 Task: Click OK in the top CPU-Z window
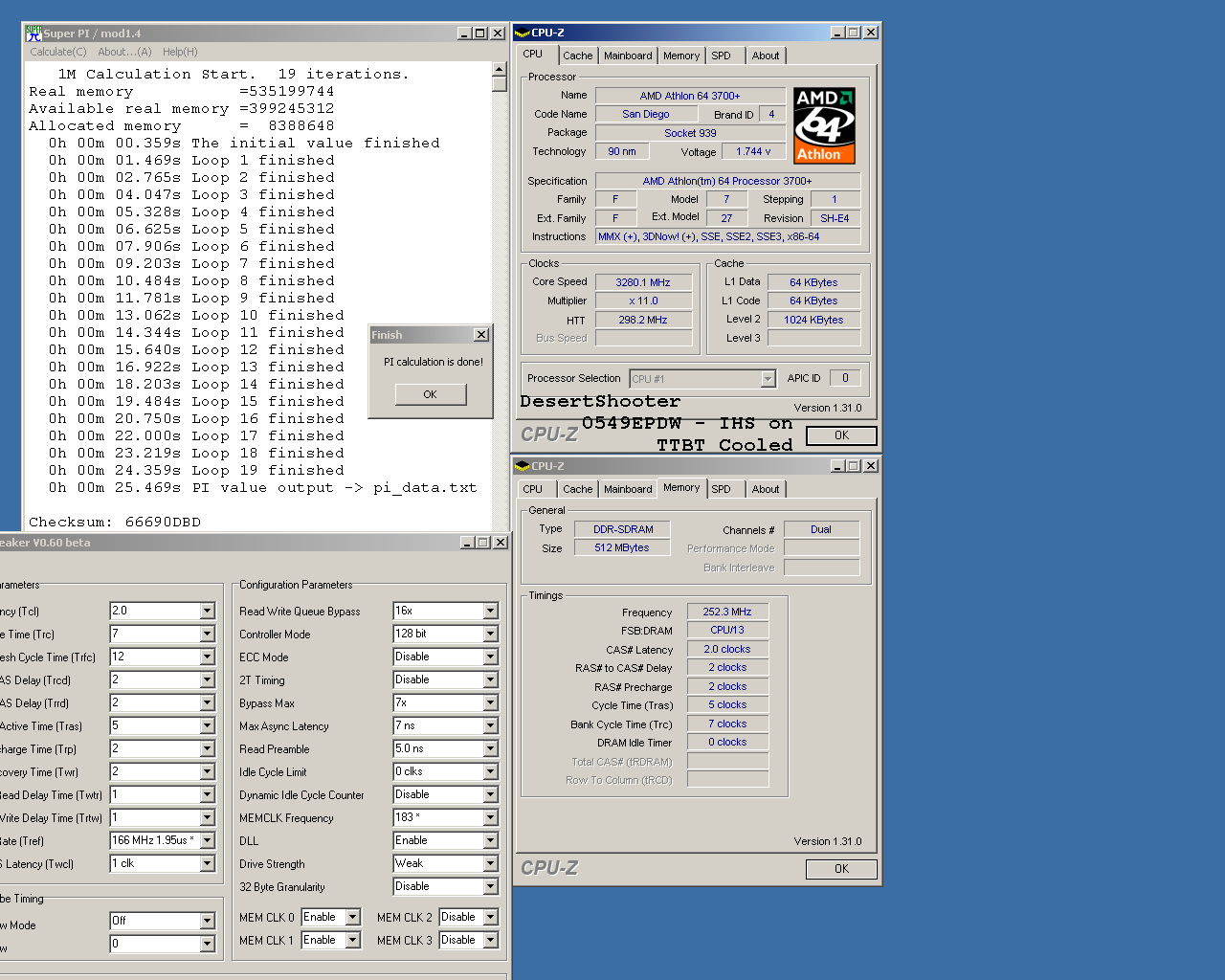pyautogui.click(x=841, y=435)
